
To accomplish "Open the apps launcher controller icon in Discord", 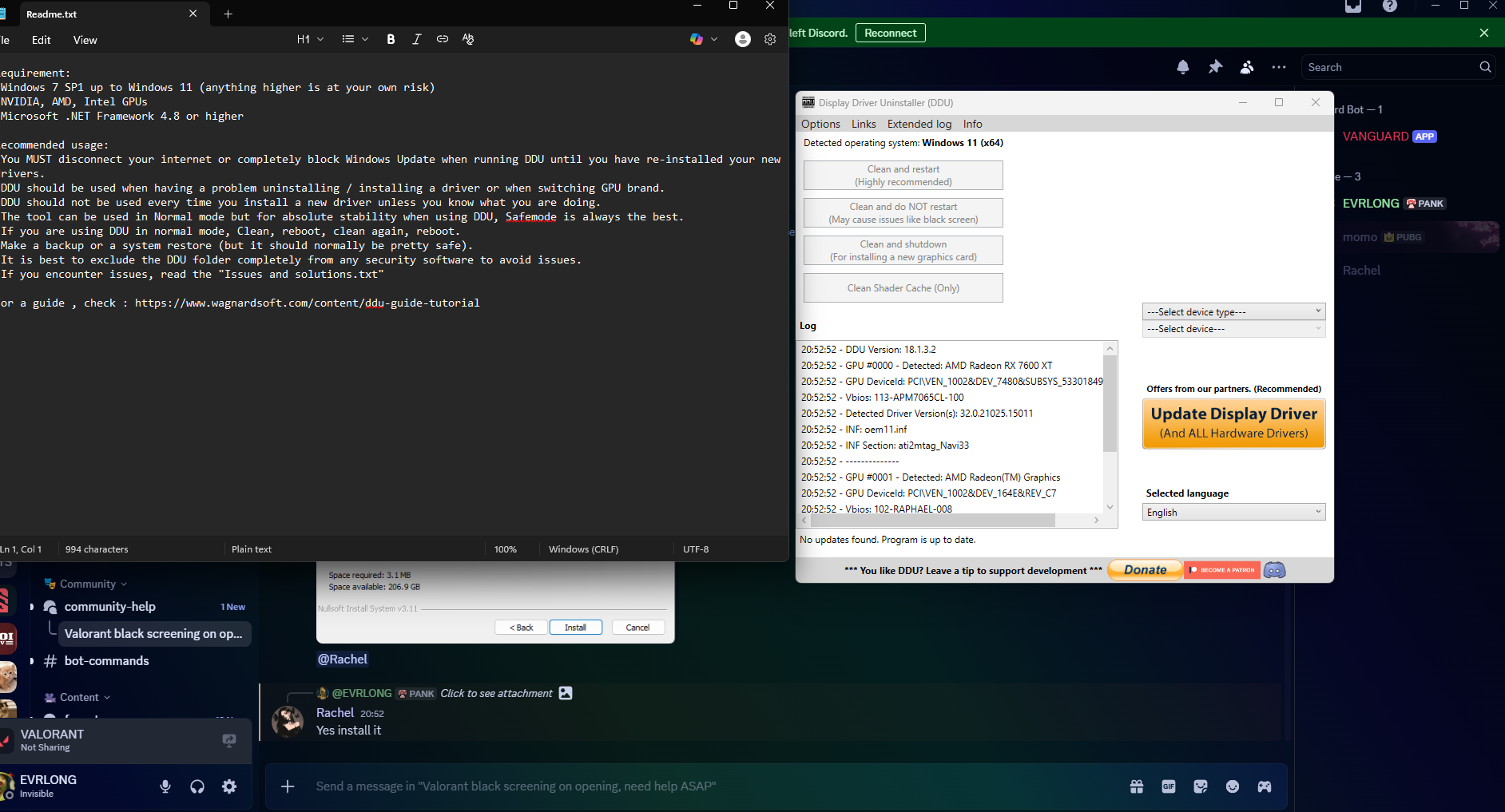I will (1265, 786).
